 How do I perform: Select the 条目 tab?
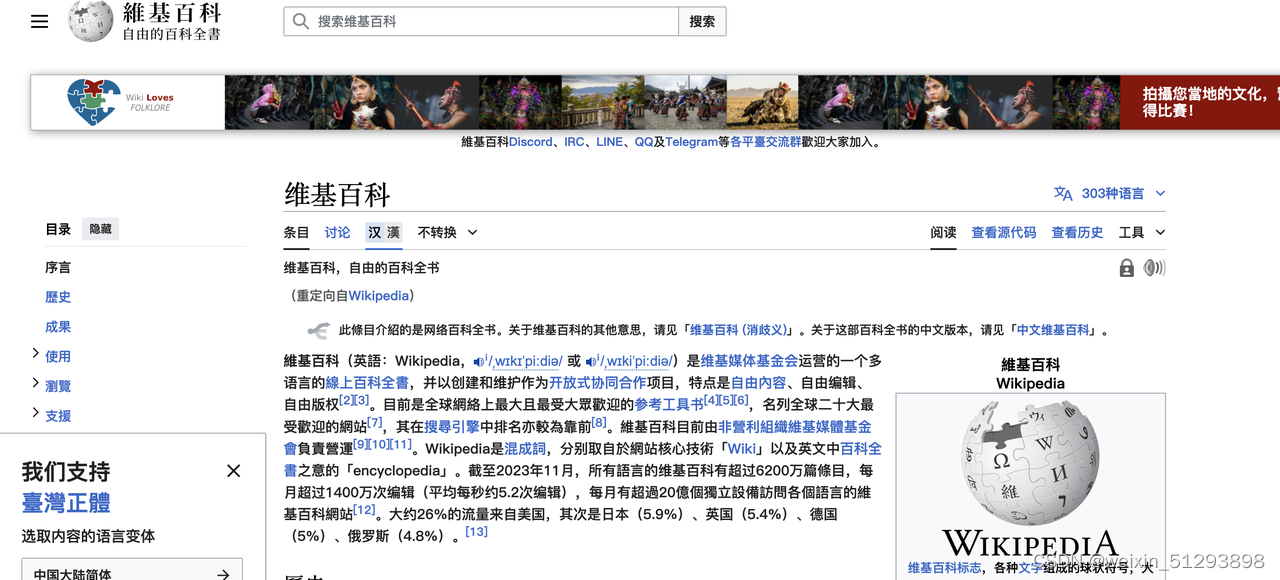click(x=297, y=232)
